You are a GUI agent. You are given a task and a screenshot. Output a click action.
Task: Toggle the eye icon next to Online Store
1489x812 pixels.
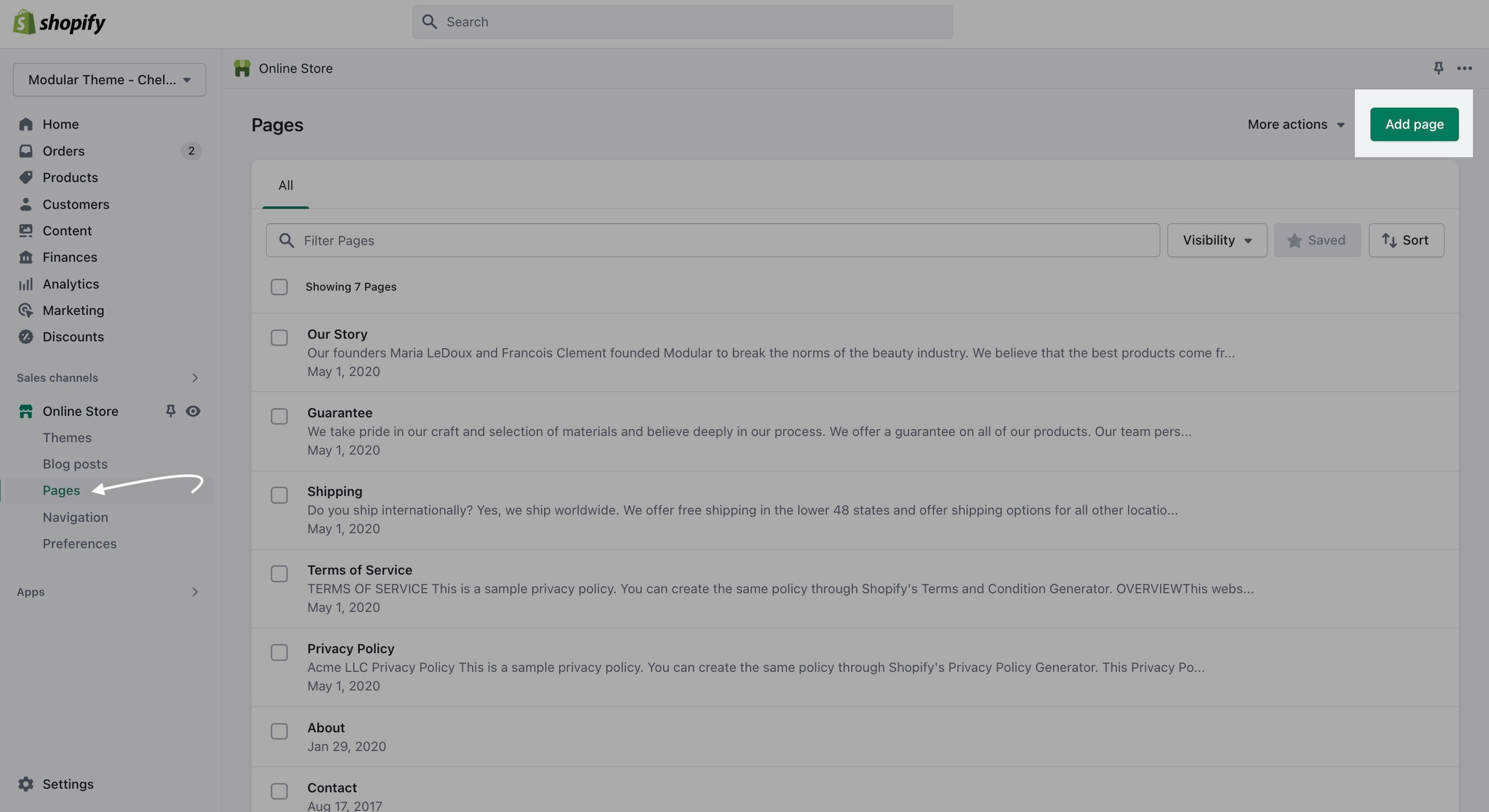193,411
